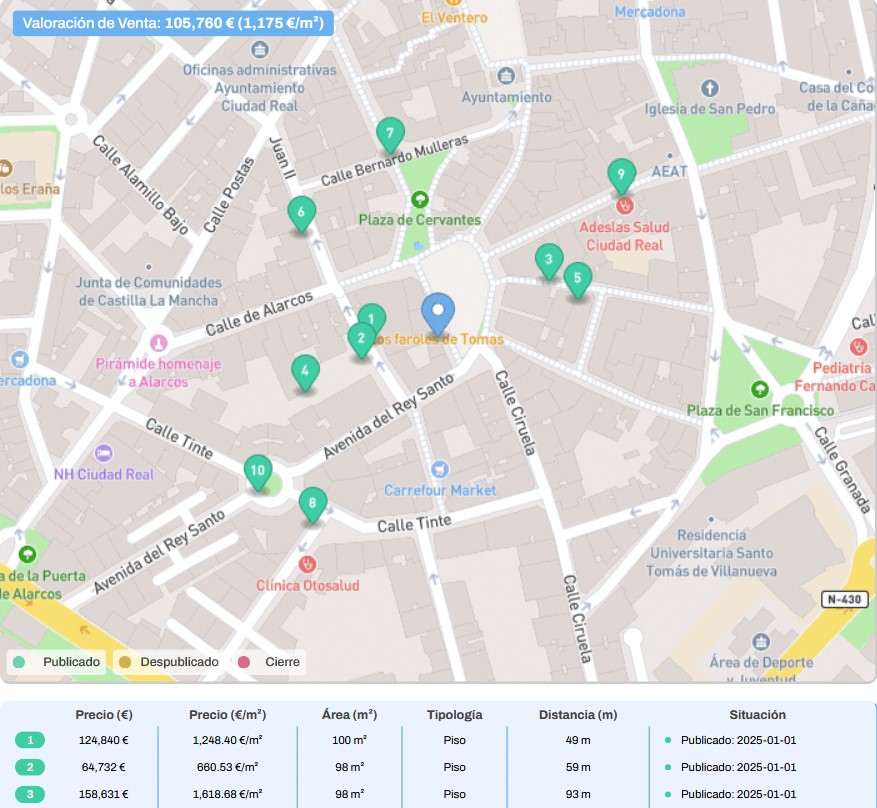Select map pin number 9
This screenshot has width=877, height=808.
pyautogui.click(x=621, y=175)
